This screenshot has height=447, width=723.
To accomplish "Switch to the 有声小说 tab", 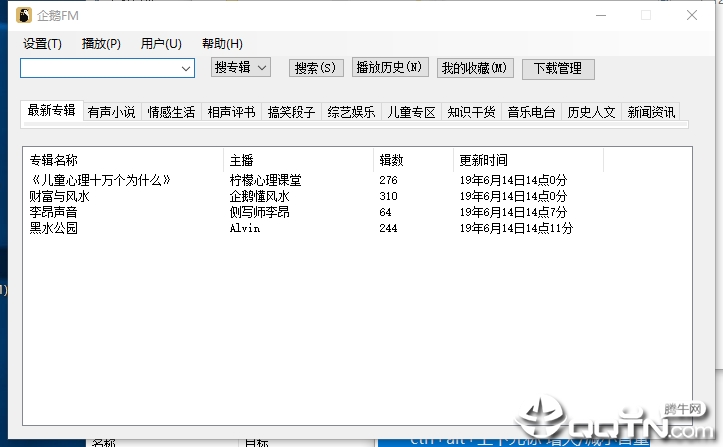I will pos(112,112).
